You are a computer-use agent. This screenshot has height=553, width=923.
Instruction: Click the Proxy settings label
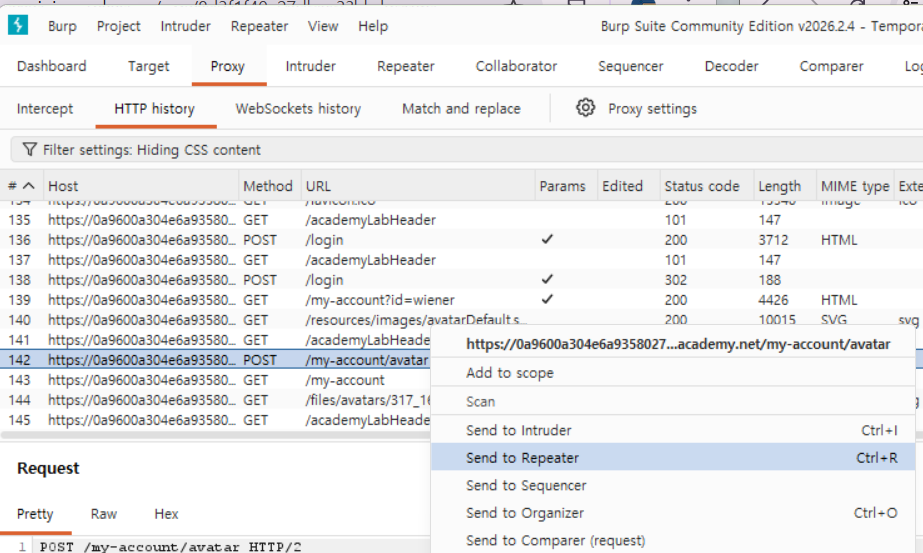point(652,108)
